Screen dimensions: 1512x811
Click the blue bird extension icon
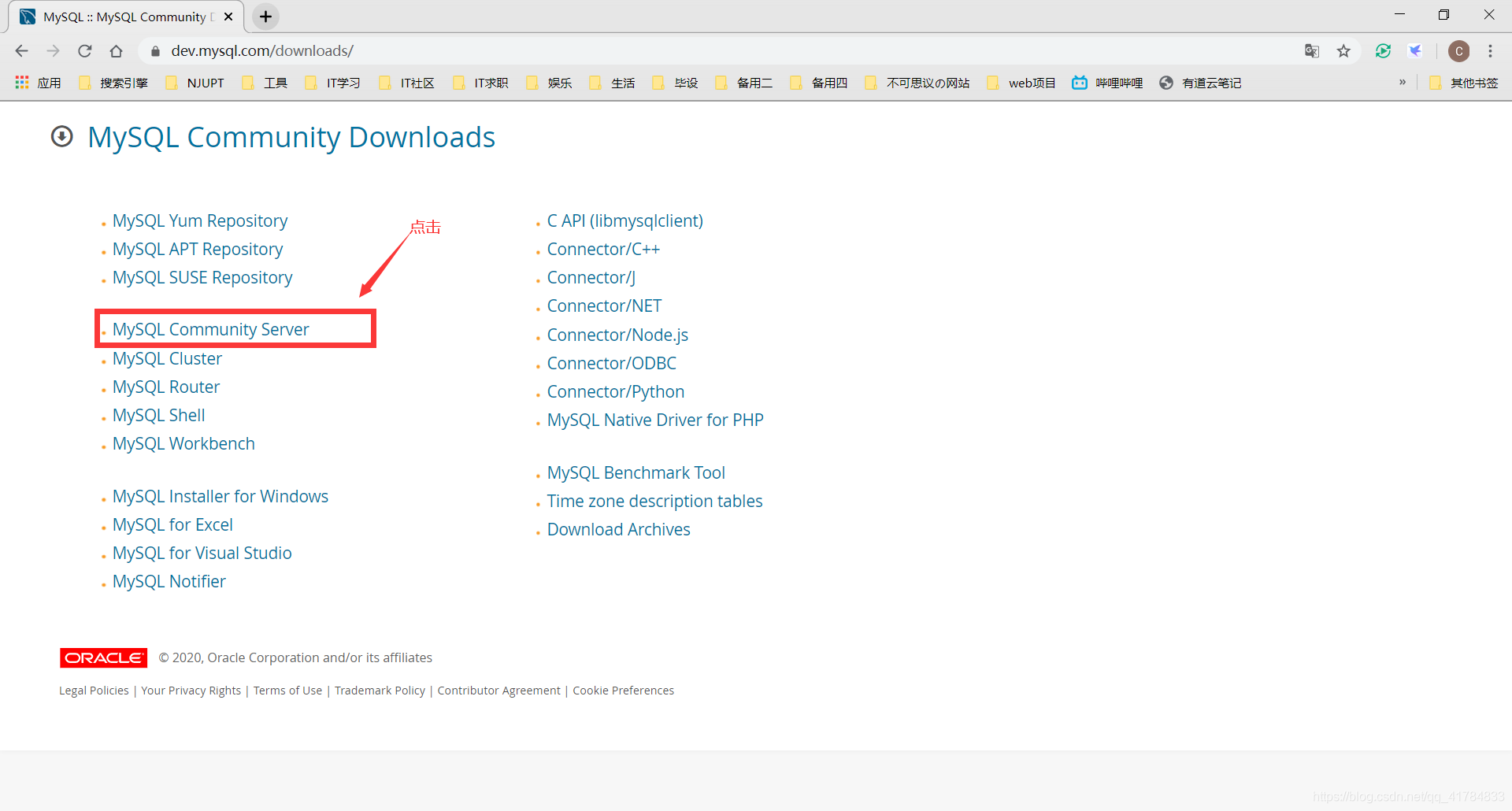pos(1415,51)
